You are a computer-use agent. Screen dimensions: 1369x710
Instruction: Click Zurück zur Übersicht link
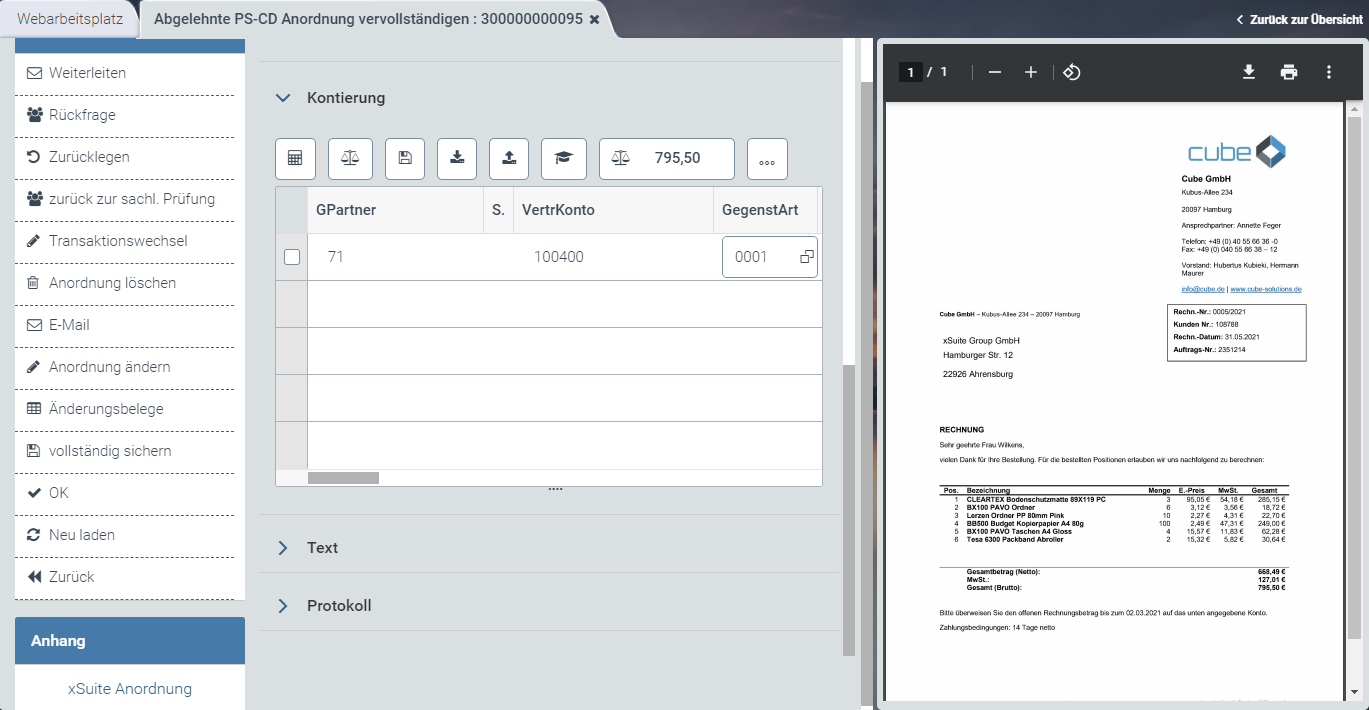[x=1298, y=19]
